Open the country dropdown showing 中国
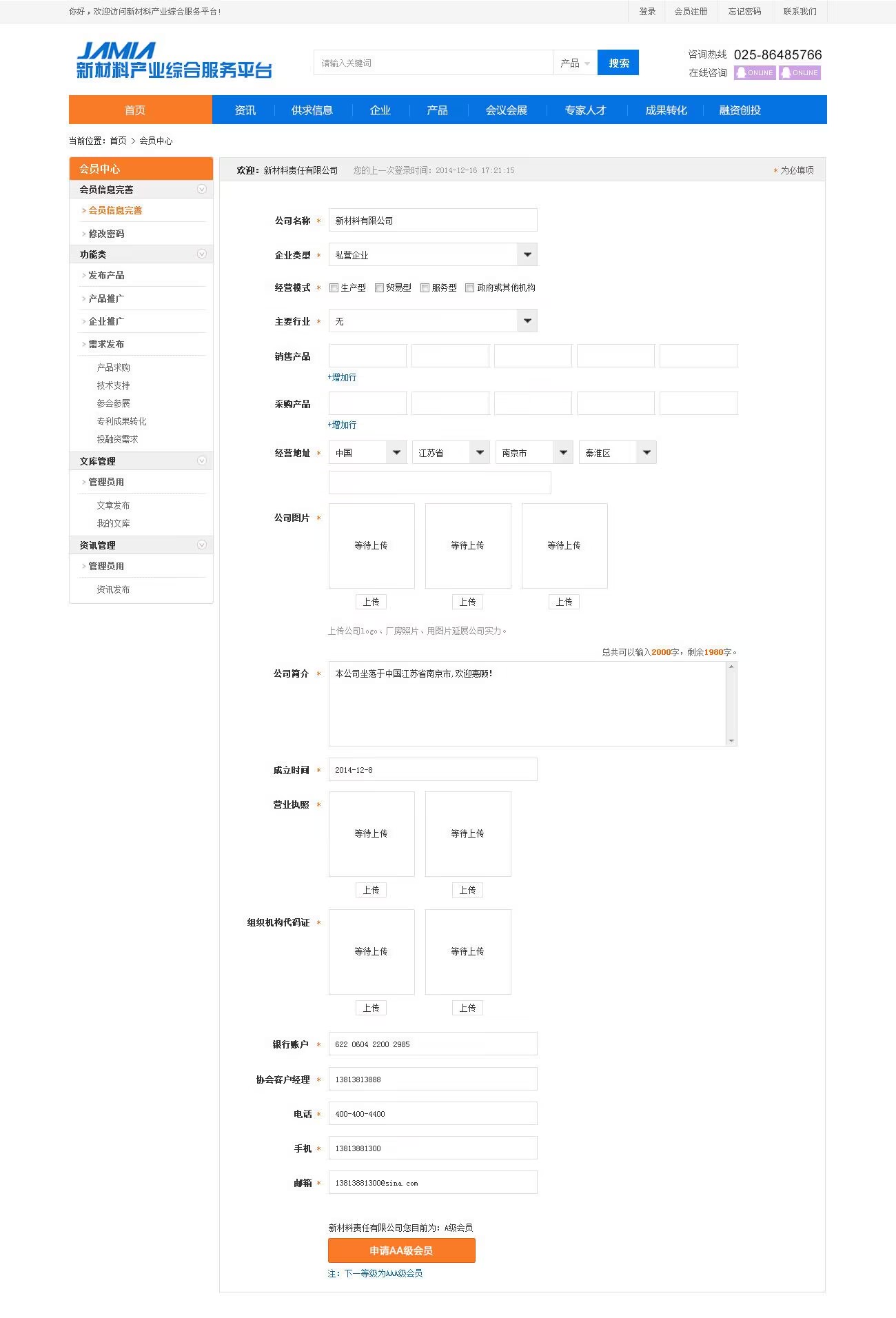This screenshot has width=896, height=1318. (x=367, y=452)
